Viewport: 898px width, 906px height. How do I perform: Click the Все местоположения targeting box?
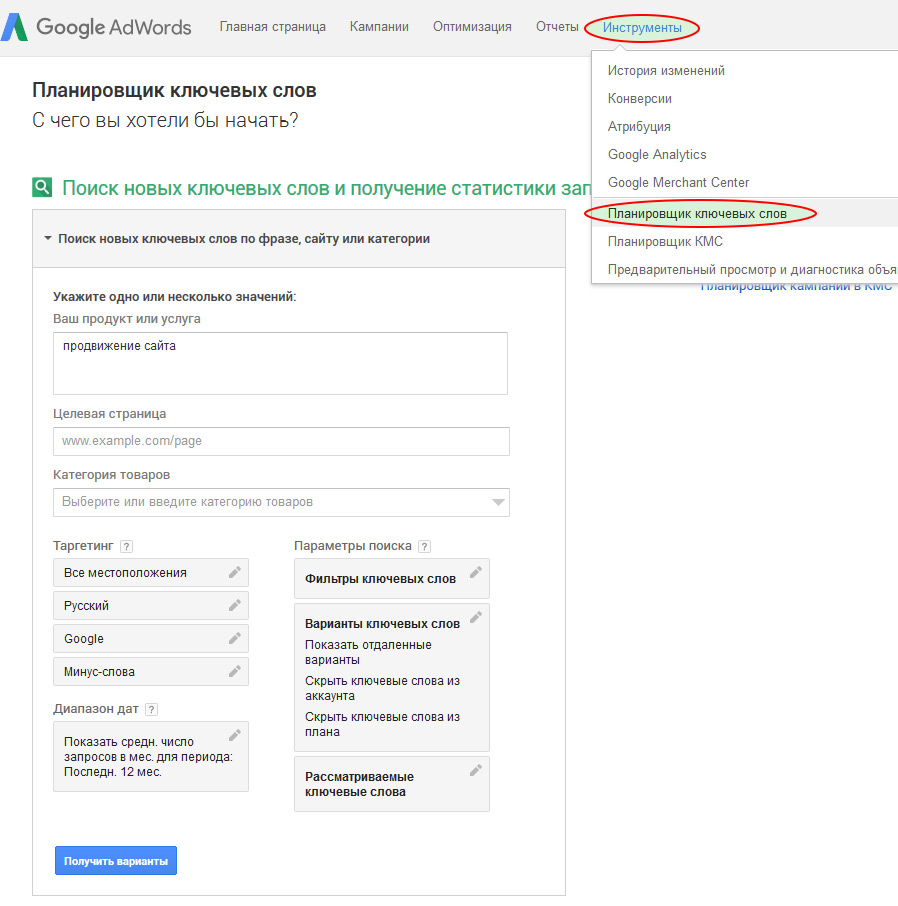point(151,573)
